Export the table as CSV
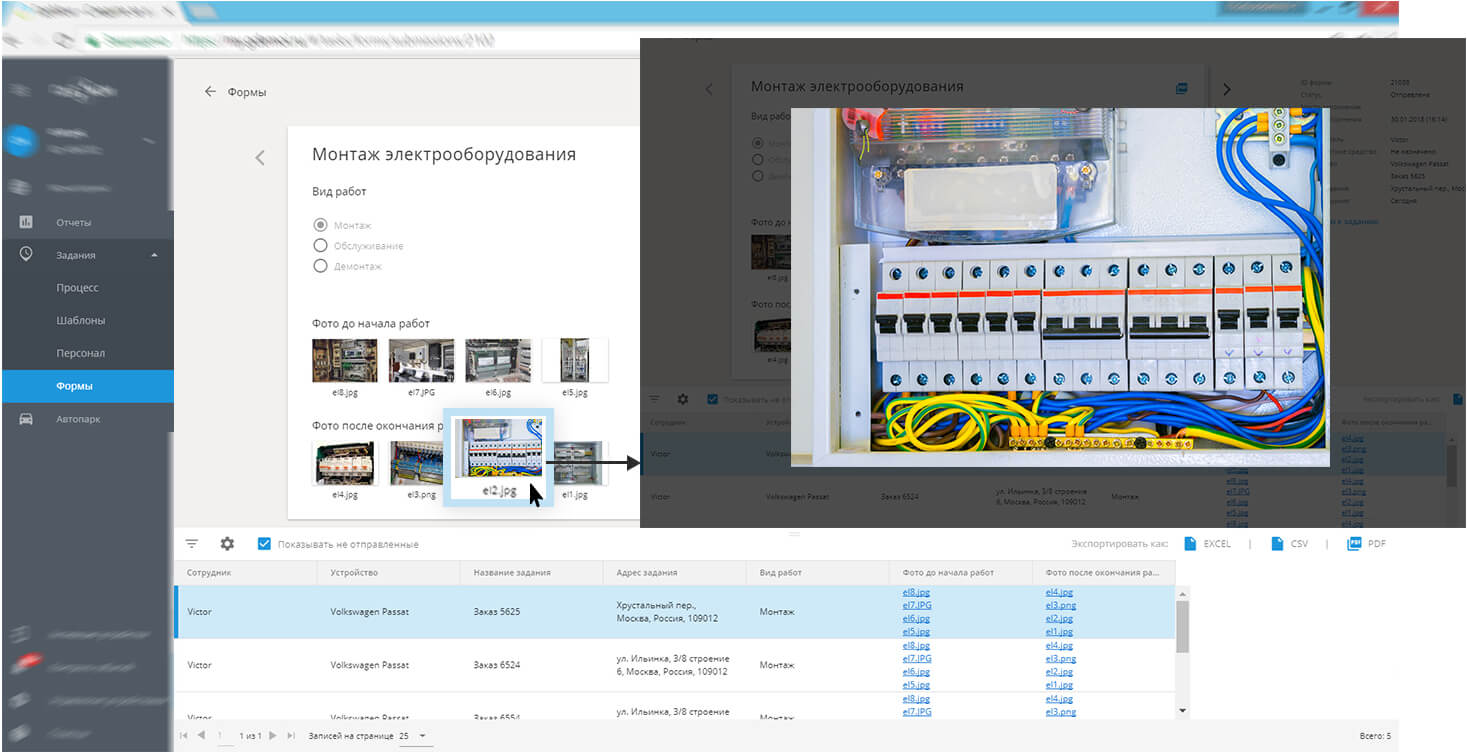This screenshot has width=1467, height=752. 1290,544
